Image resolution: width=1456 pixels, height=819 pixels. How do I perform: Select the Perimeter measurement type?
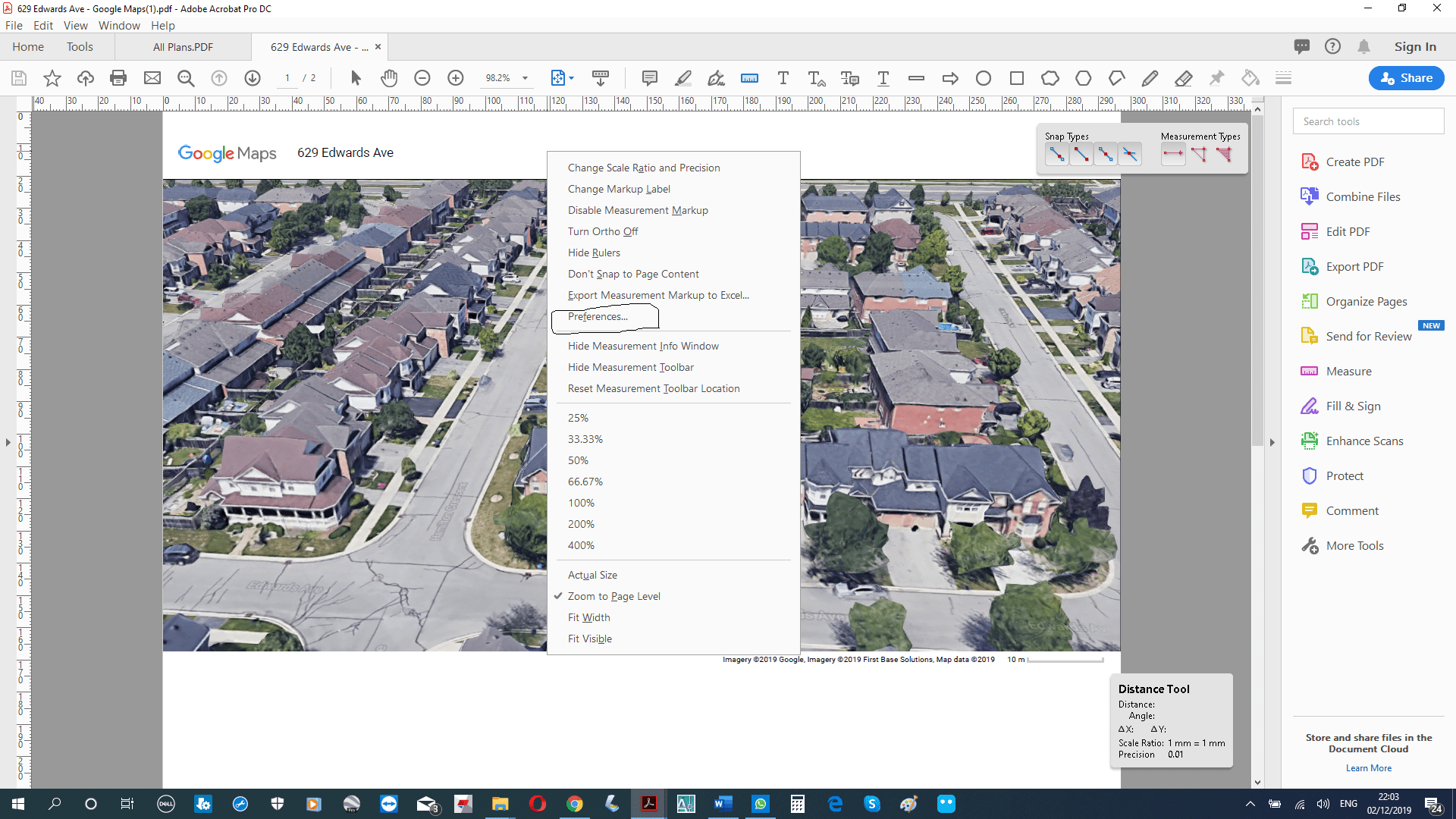(1199, 154)
